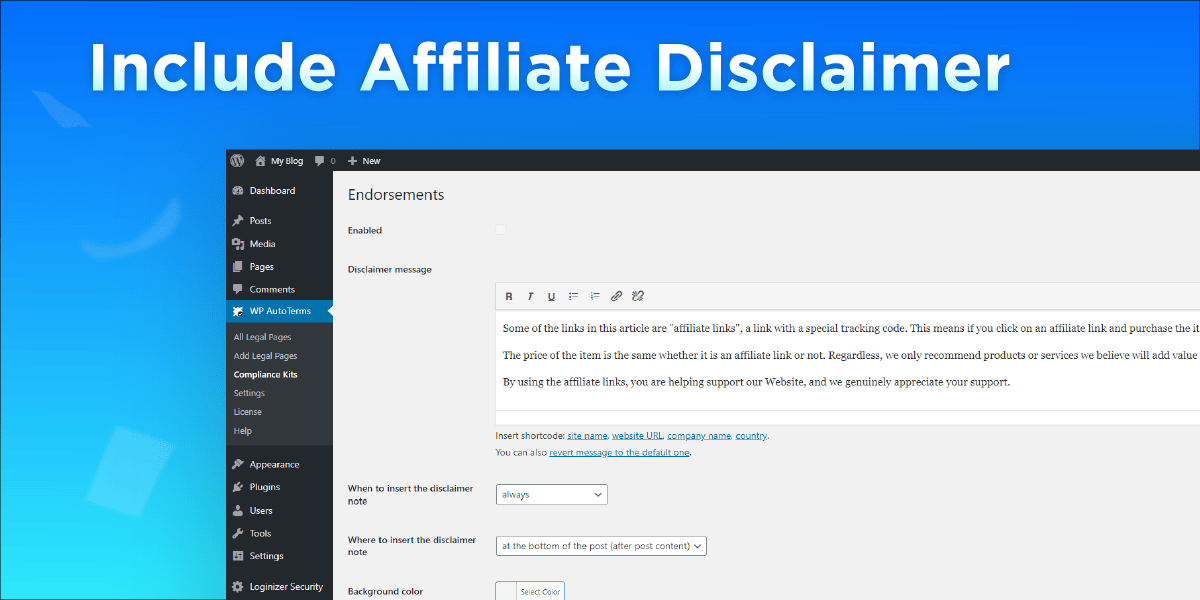
Task: Insert the website URL shortcode
Action: (637, 436)
